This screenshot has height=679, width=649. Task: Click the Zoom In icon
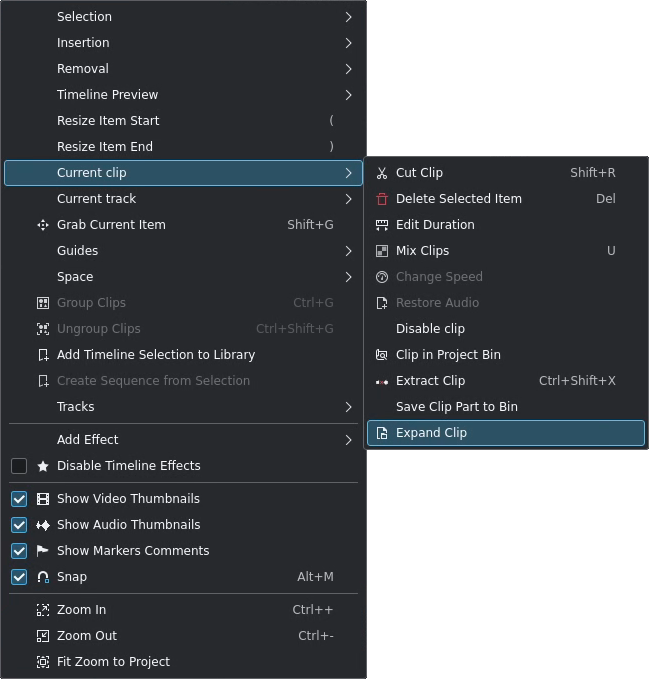pos(43,610)
